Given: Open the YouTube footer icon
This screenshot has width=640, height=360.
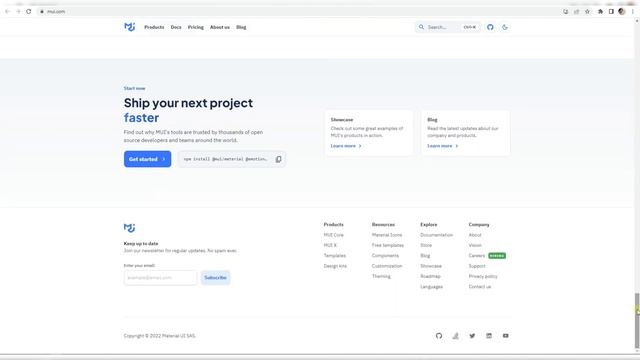Looking at the screenshot, I should coord(506,336).
